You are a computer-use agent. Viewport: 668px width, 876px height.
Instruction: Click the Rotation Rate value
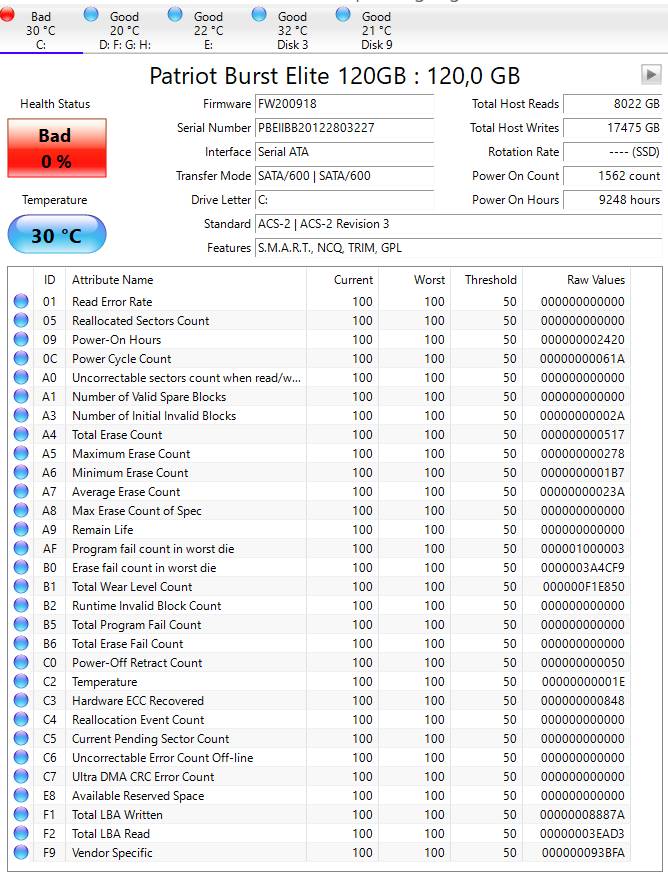pos(613,152)
